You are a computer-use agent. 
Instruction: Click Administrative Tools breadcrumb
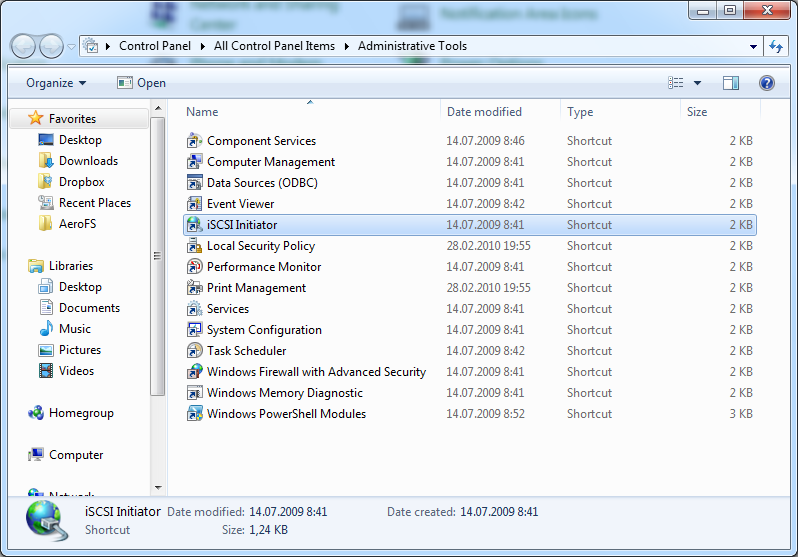tap(412, 46)
